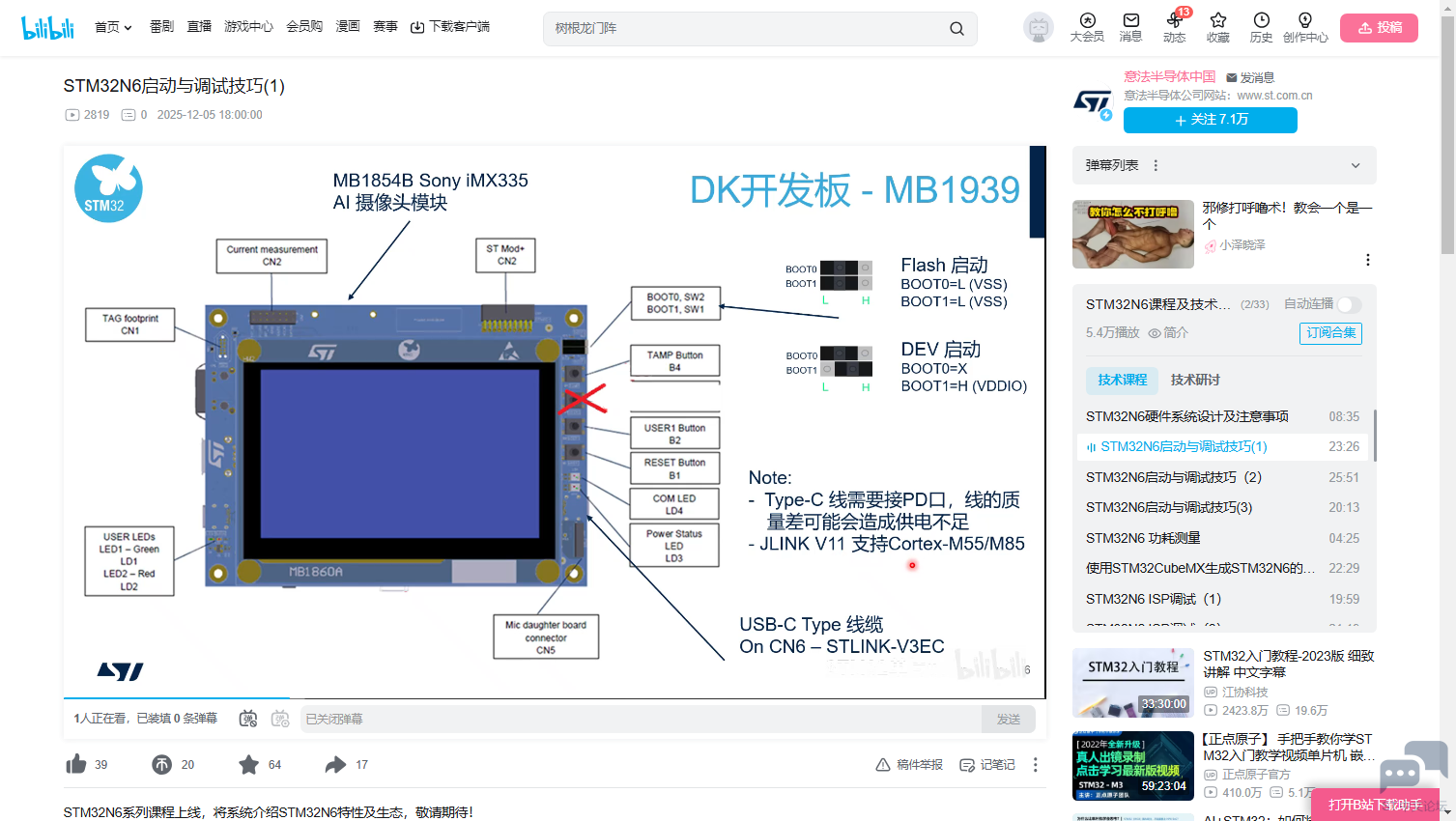
Task: Toggle the autoplay switch
Action: [1350, 304]
